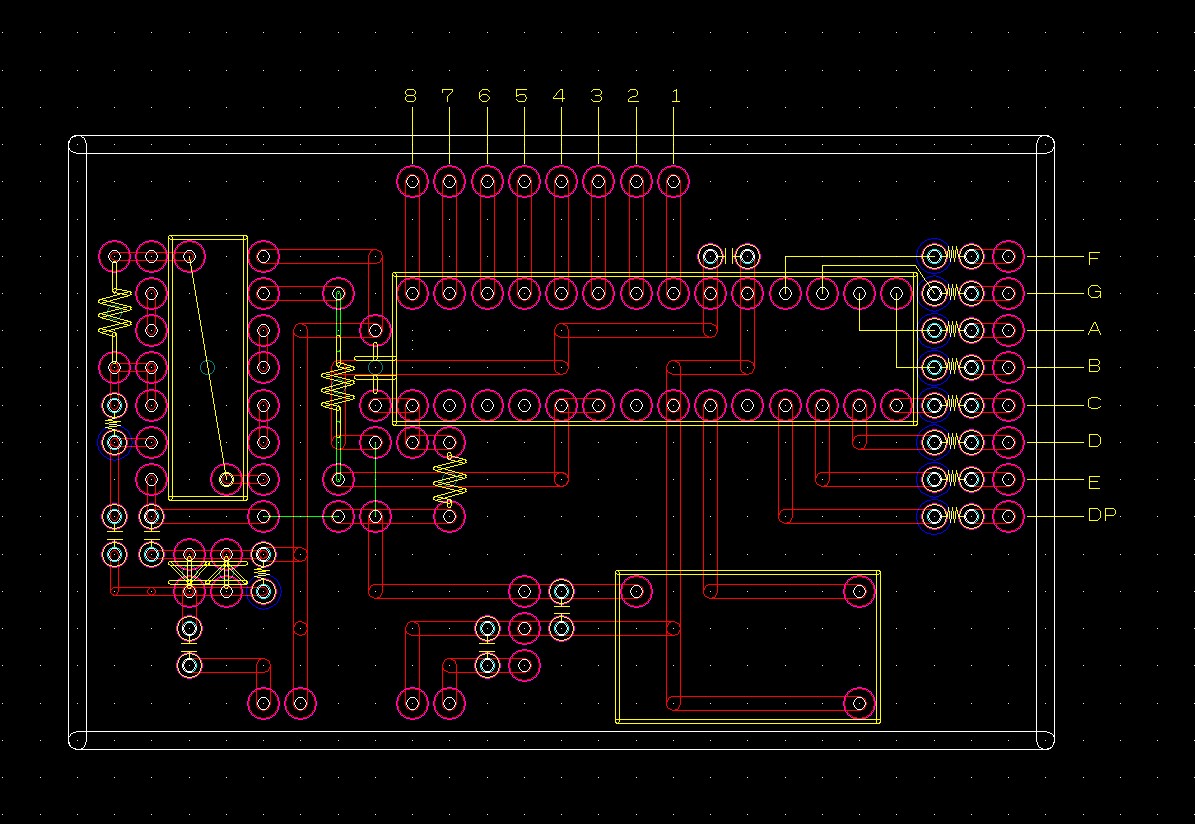Select the segment label 'C'
The width and height of the screenshot is (1195, 824).
tap(1094, 403)
